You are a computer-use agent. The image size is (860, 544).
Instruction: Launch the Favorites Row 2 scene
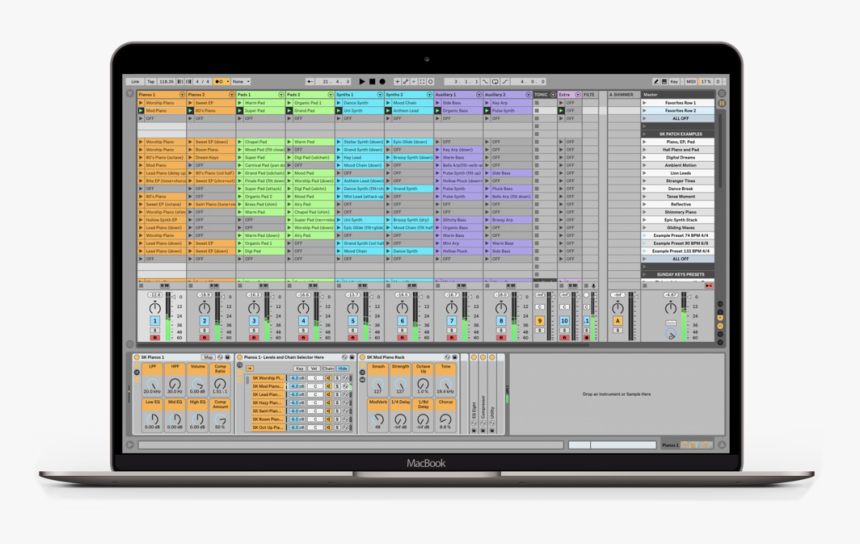pyautogui.click(x=644, y=110)
